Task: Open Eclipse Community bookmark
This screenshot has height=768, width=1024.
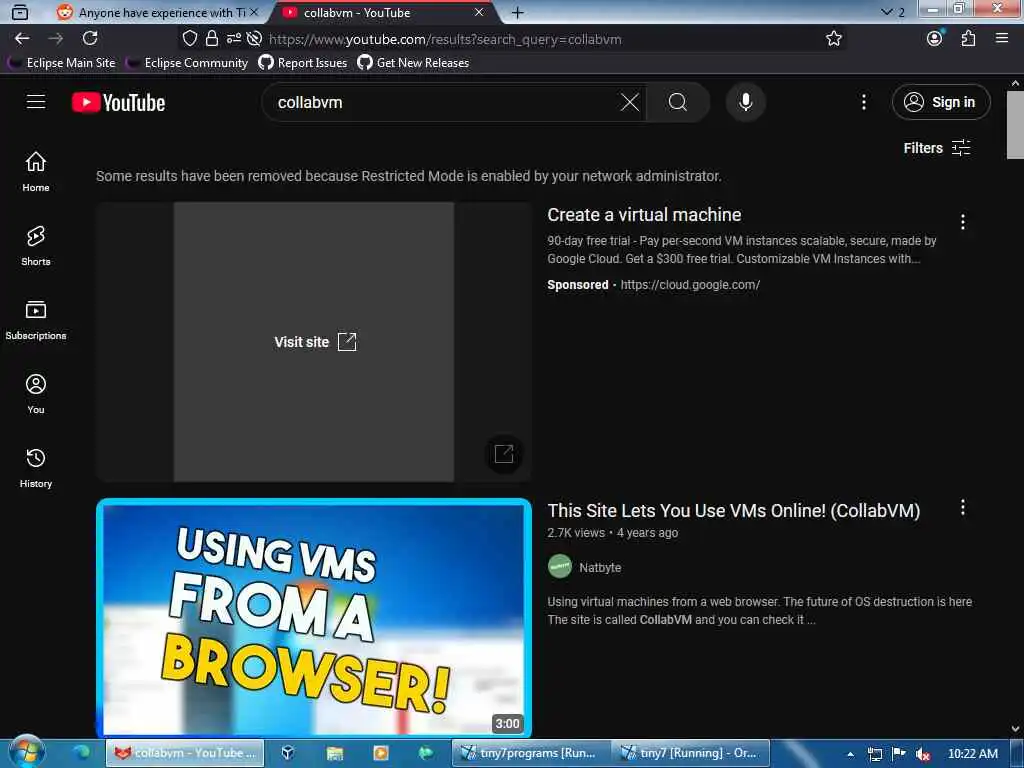Action: point(188,63)
